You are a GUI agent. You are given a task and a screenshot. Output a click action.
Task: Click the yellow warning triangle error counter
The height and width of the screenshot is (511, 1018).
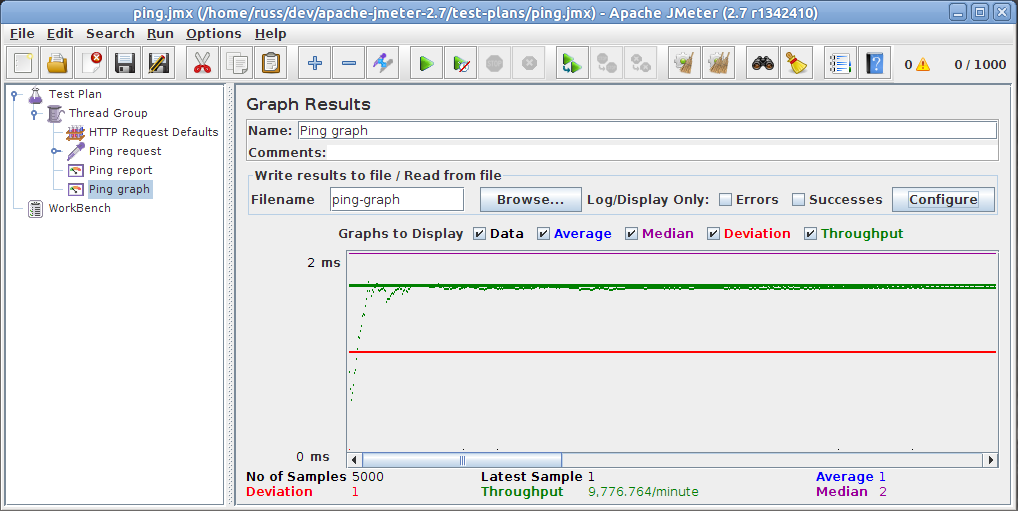[923, 64]
